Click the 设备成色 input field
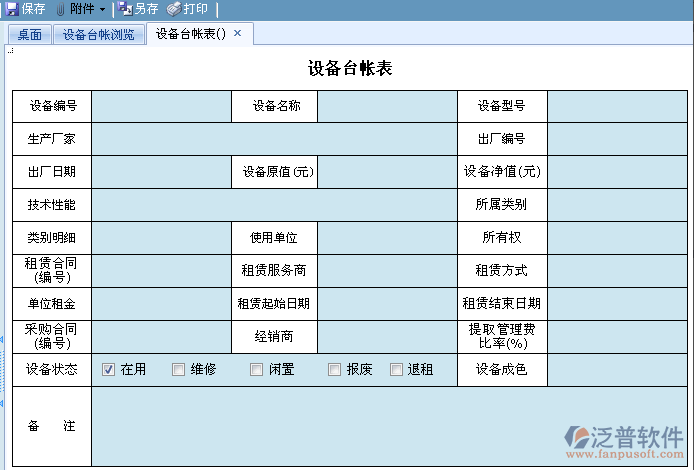This screenshot has width=694, height=470. click(x=617, y=370)
